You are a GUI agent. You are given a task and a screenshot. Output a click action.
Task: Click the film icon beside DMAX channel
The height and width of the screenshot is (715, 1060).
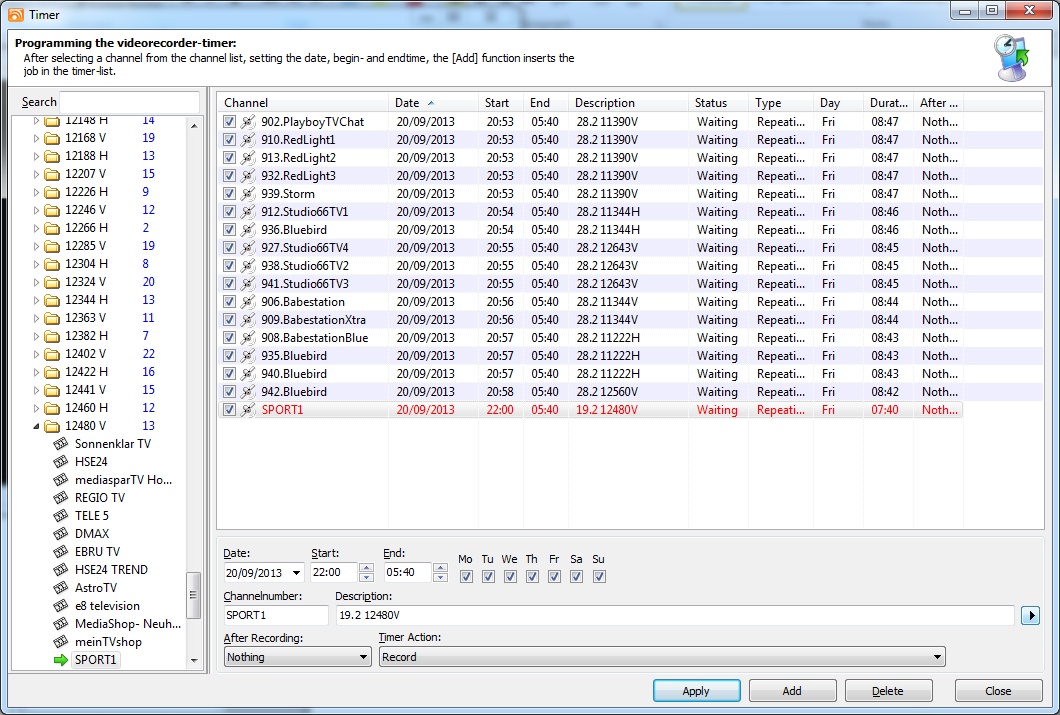click(61, 534)
